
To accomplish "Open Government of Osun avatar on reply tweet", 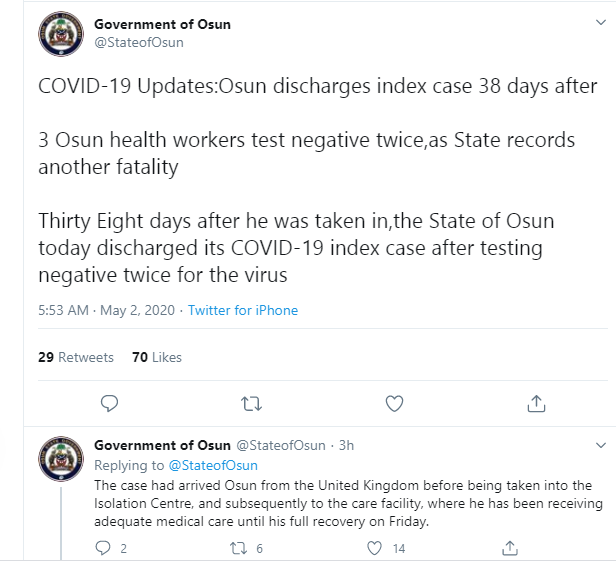I will coord(61,459).
